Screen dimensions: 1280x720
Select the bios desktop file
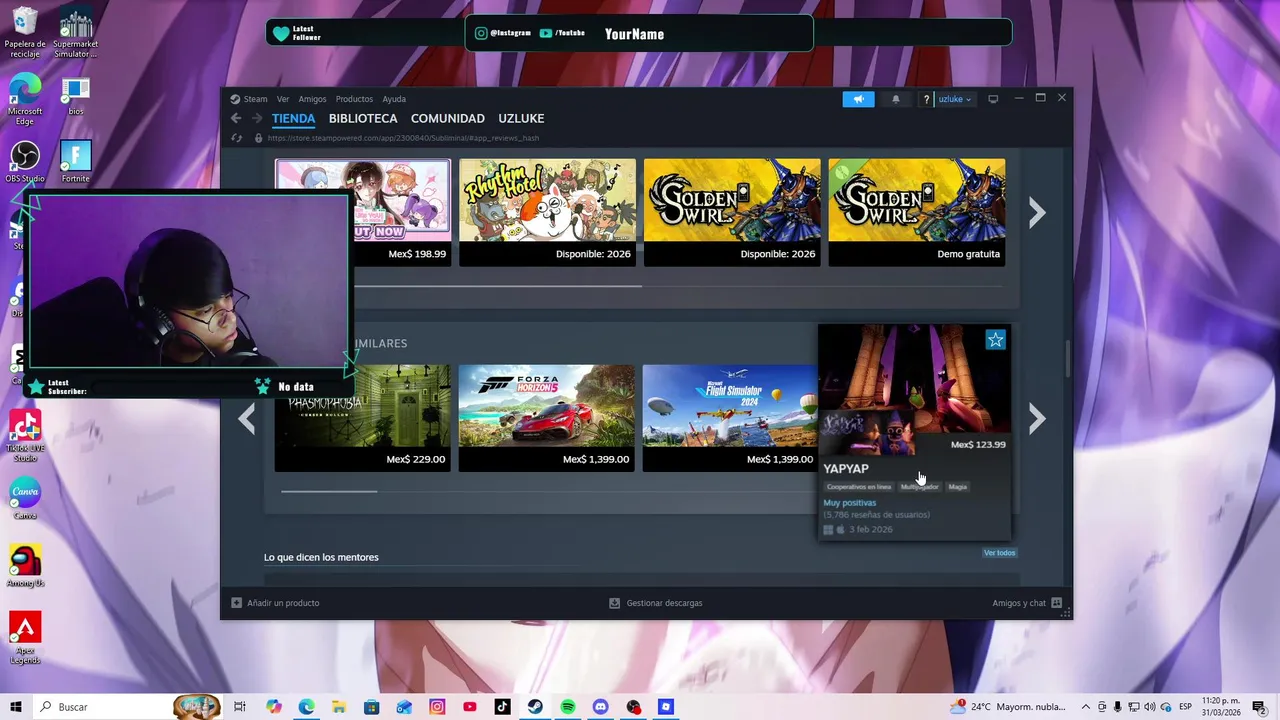tap(76, 96)
